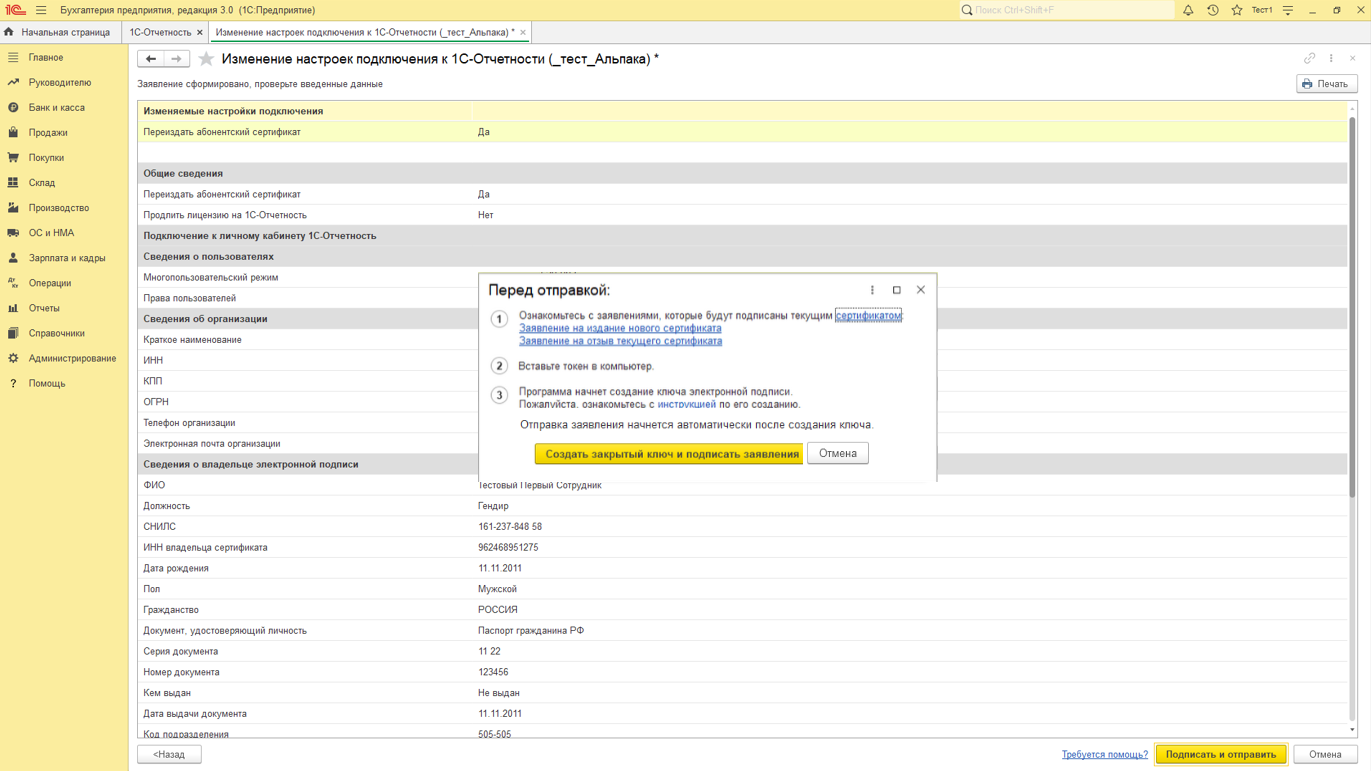Select ИНН владельца value 962468951275
The width and height of the screenshot is (1371, 771).
[508, 547]
